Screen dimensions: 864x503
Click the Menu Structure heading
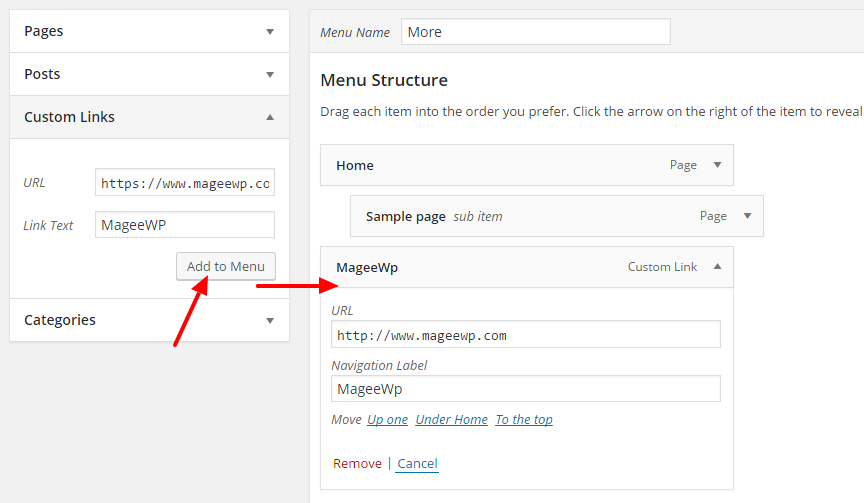(384, 80)
